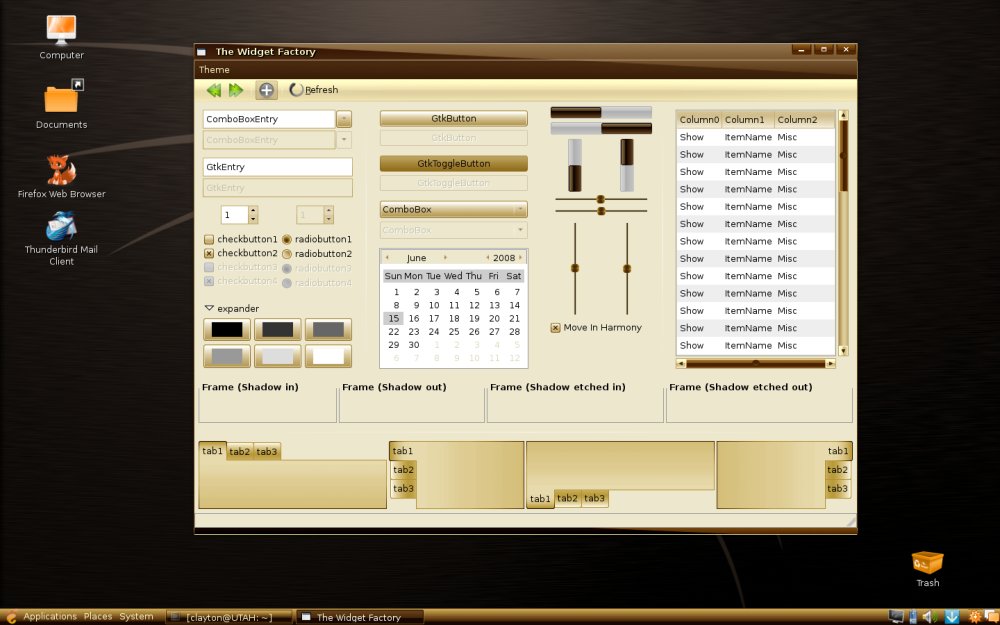Open the Applications menu in the panel

[50, 616]
